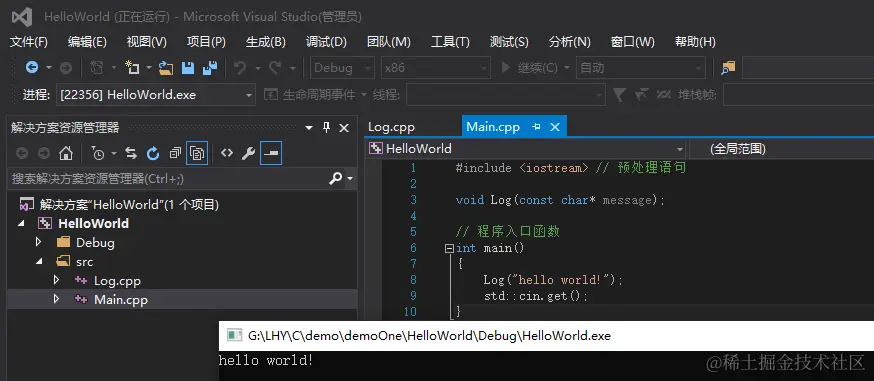Click the Solution Explorer search field
The height and width of the screenshot is (381, 874).
click(167, 179)
